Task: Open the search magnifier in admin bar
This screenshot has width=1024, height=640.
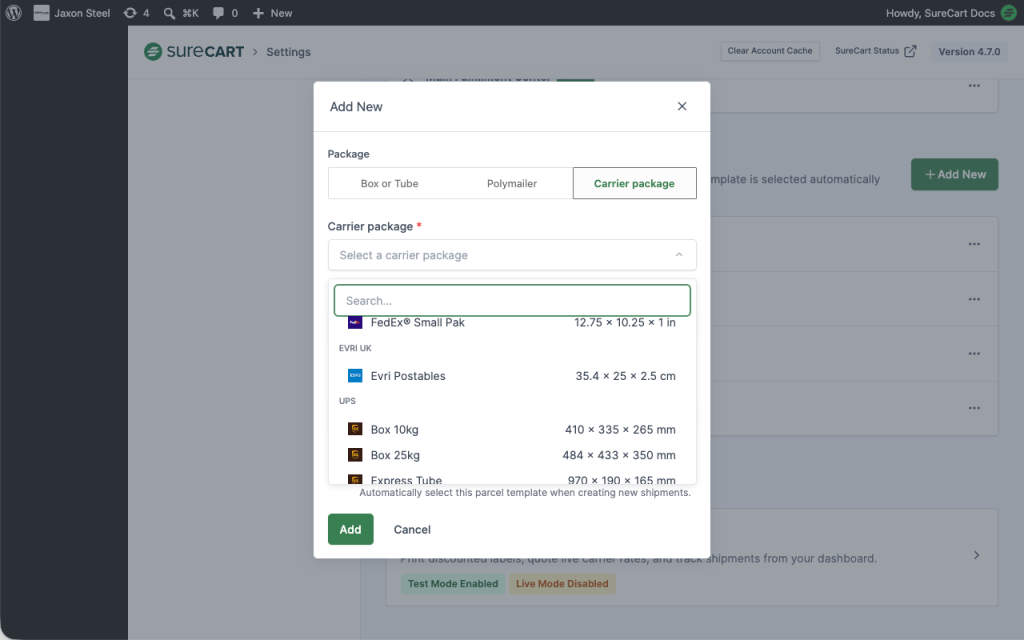Action: pos(169,13)
